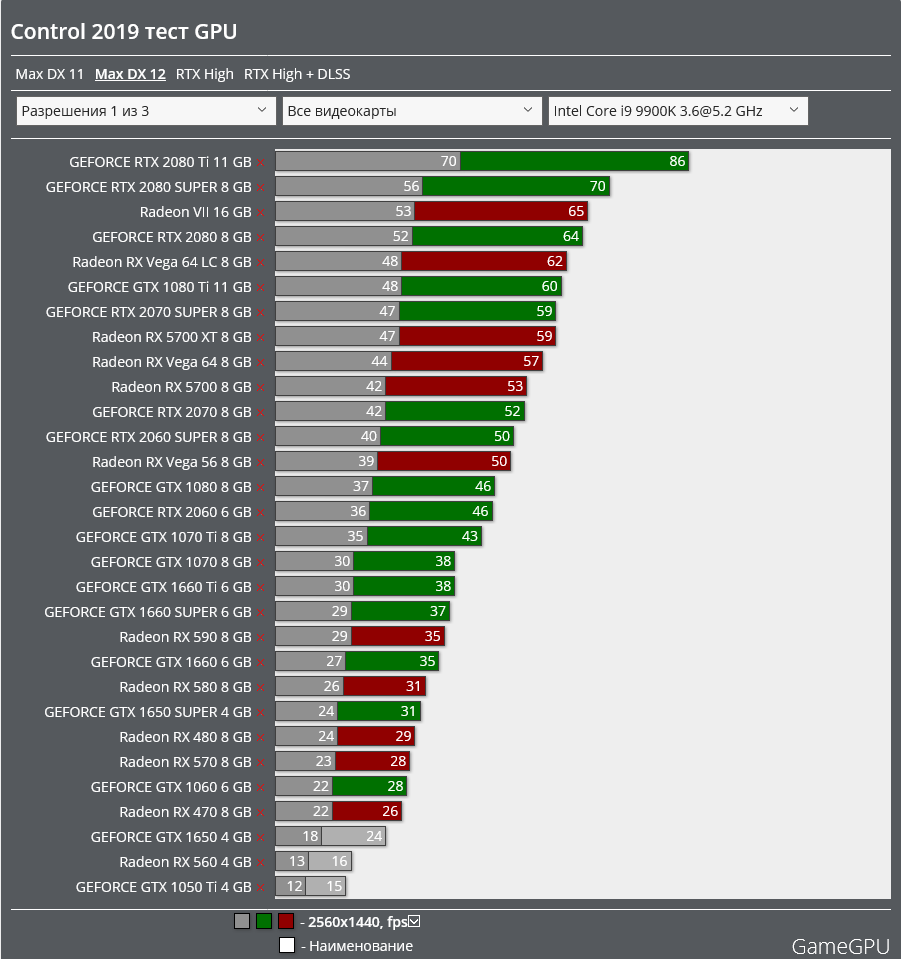Screen dimensions: 901x959
Task: Switch to the RTX High tab
Action: [x=205, y=74]
